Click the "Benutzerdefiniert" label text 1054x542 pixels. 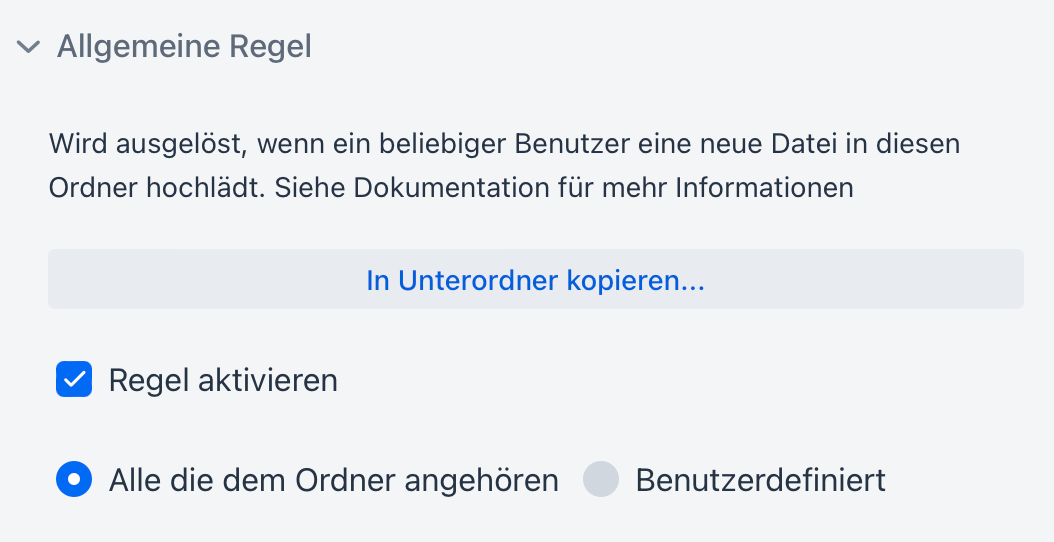coord(760,481)
